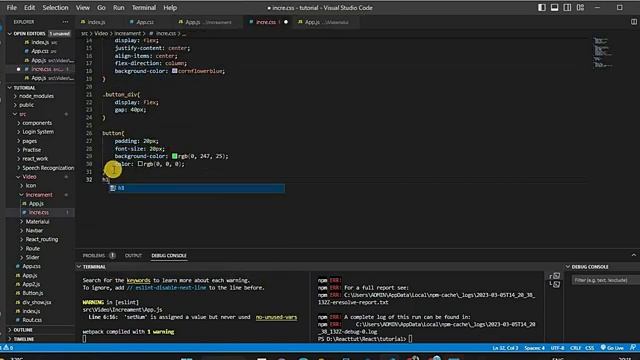Open the Go menu

click(101, 7)
